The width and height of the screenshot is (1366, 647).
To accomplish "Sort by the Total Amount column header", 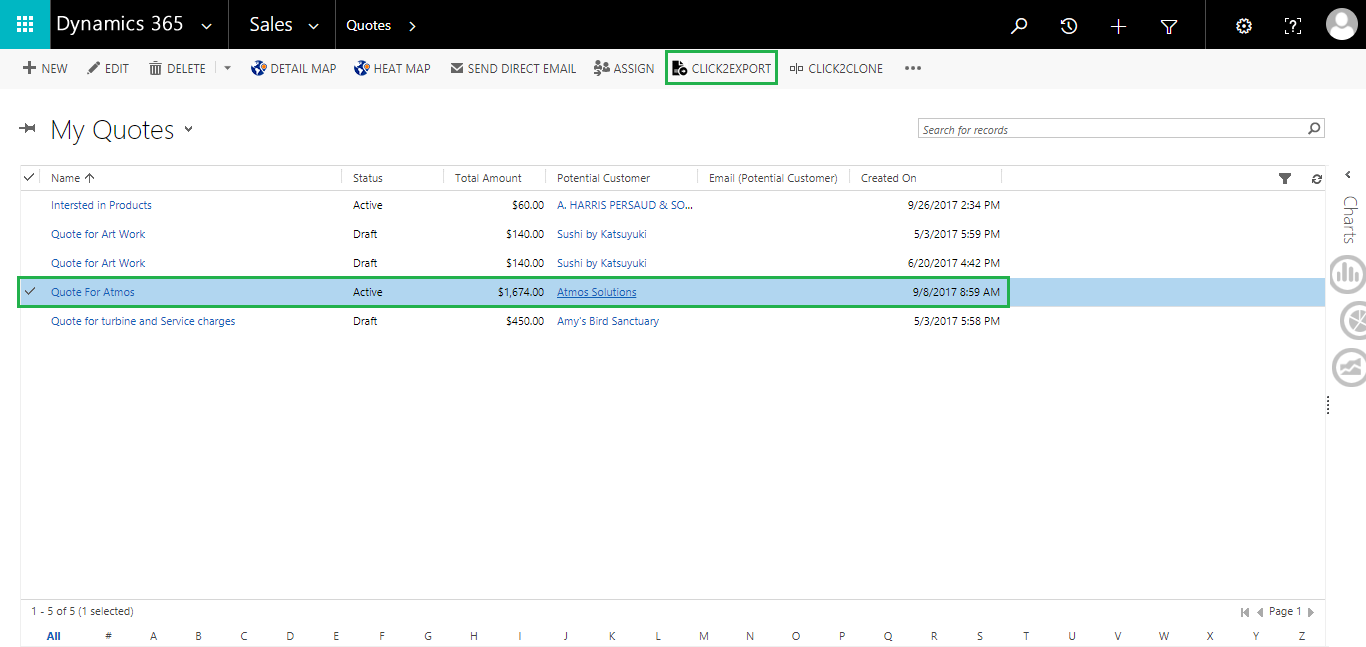I will [x=488, y=178].
